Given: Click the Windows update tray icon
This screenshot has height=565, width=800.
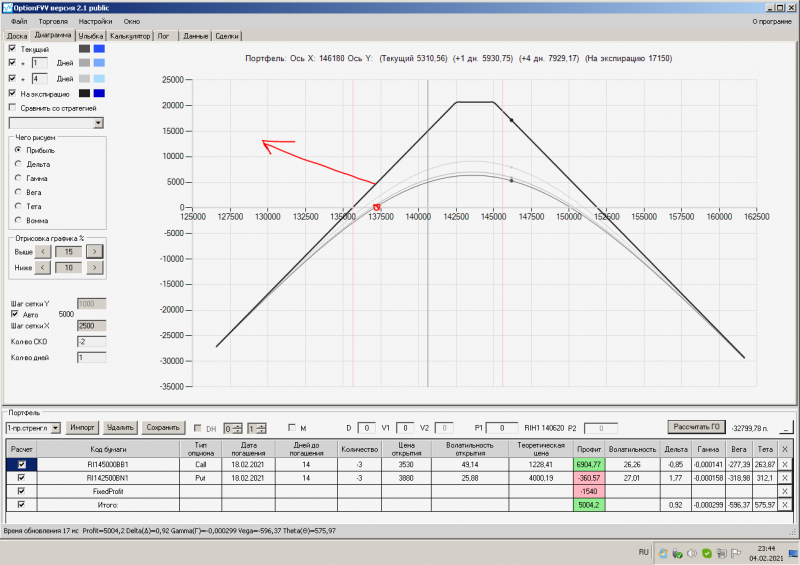Looking at the screenshot, I should click(663, 553).
